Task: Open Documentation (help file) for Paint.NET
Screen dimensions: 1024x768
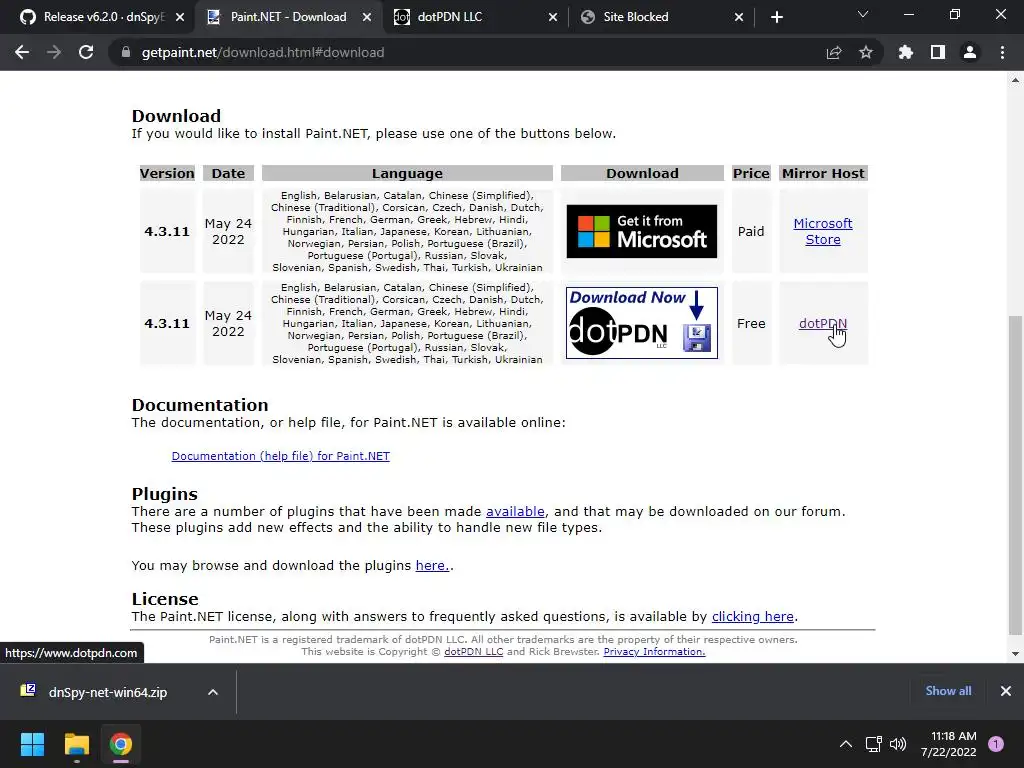Action: tap(280, 456)
